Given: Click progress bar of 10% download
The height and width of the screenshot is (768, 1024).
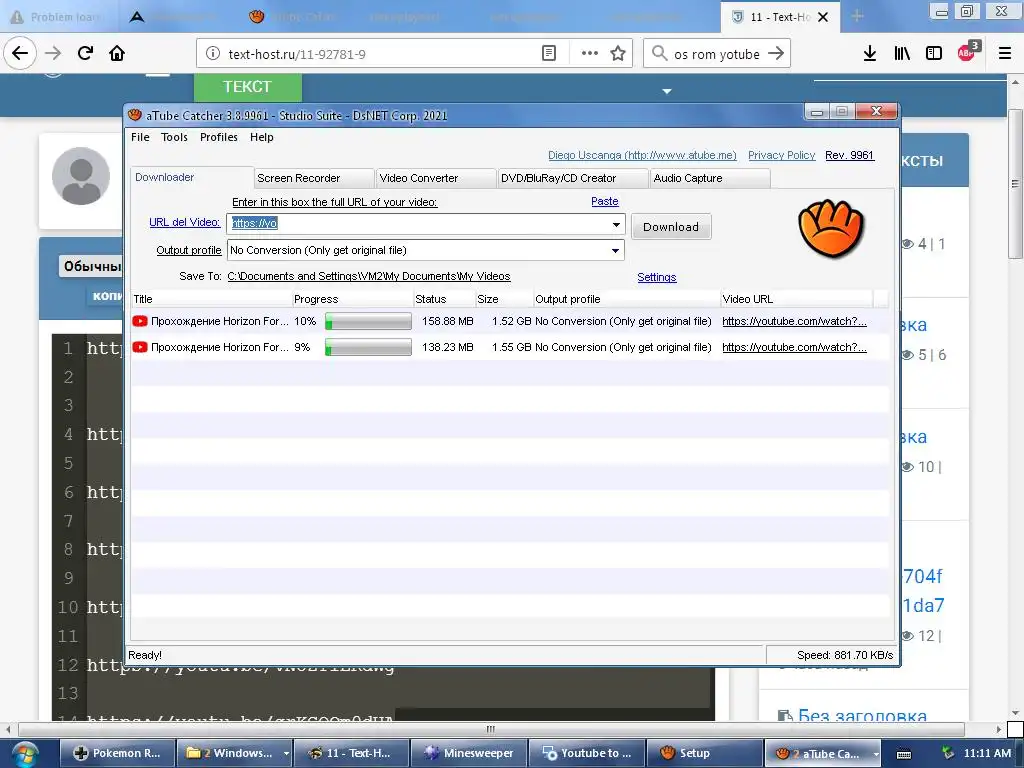Looking at the screenshot, I should [368, 321].
